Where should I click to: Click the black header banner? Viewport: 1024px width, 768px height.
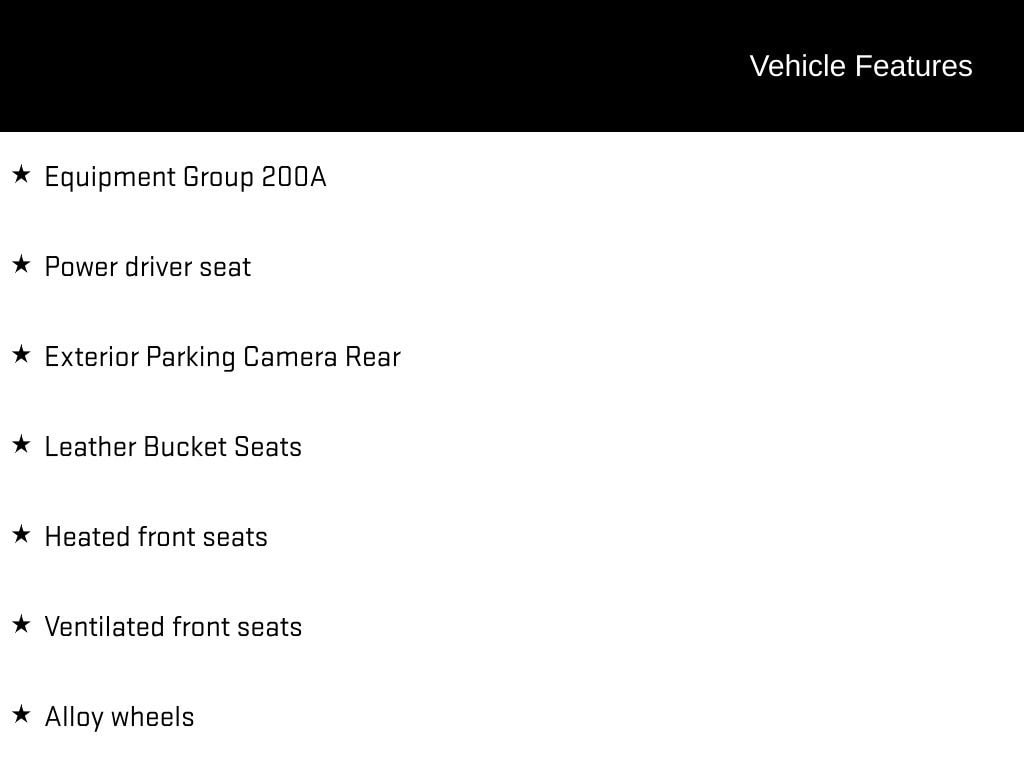[x=512, y=65]
